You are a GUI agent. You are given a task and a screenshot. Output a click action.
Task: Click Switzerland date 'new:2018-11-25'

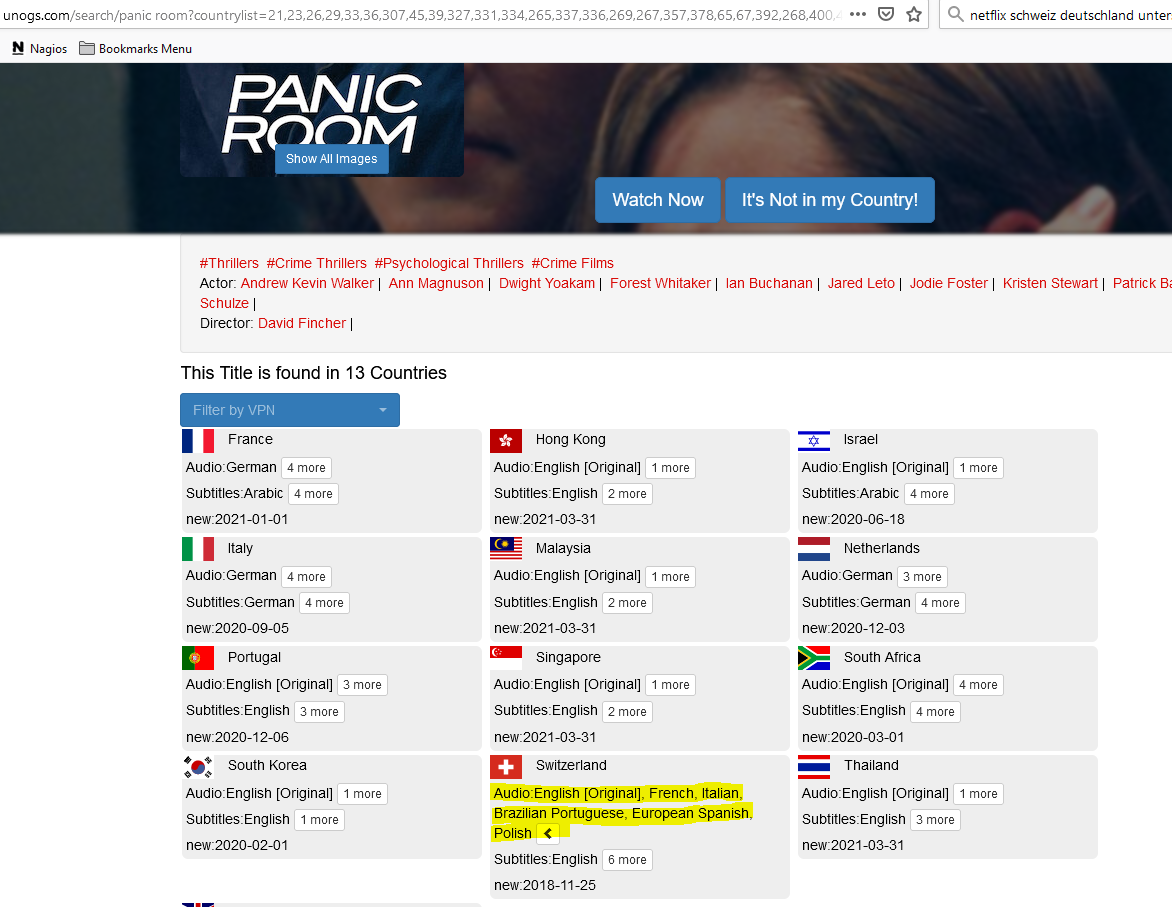click(x=545, y=885)
